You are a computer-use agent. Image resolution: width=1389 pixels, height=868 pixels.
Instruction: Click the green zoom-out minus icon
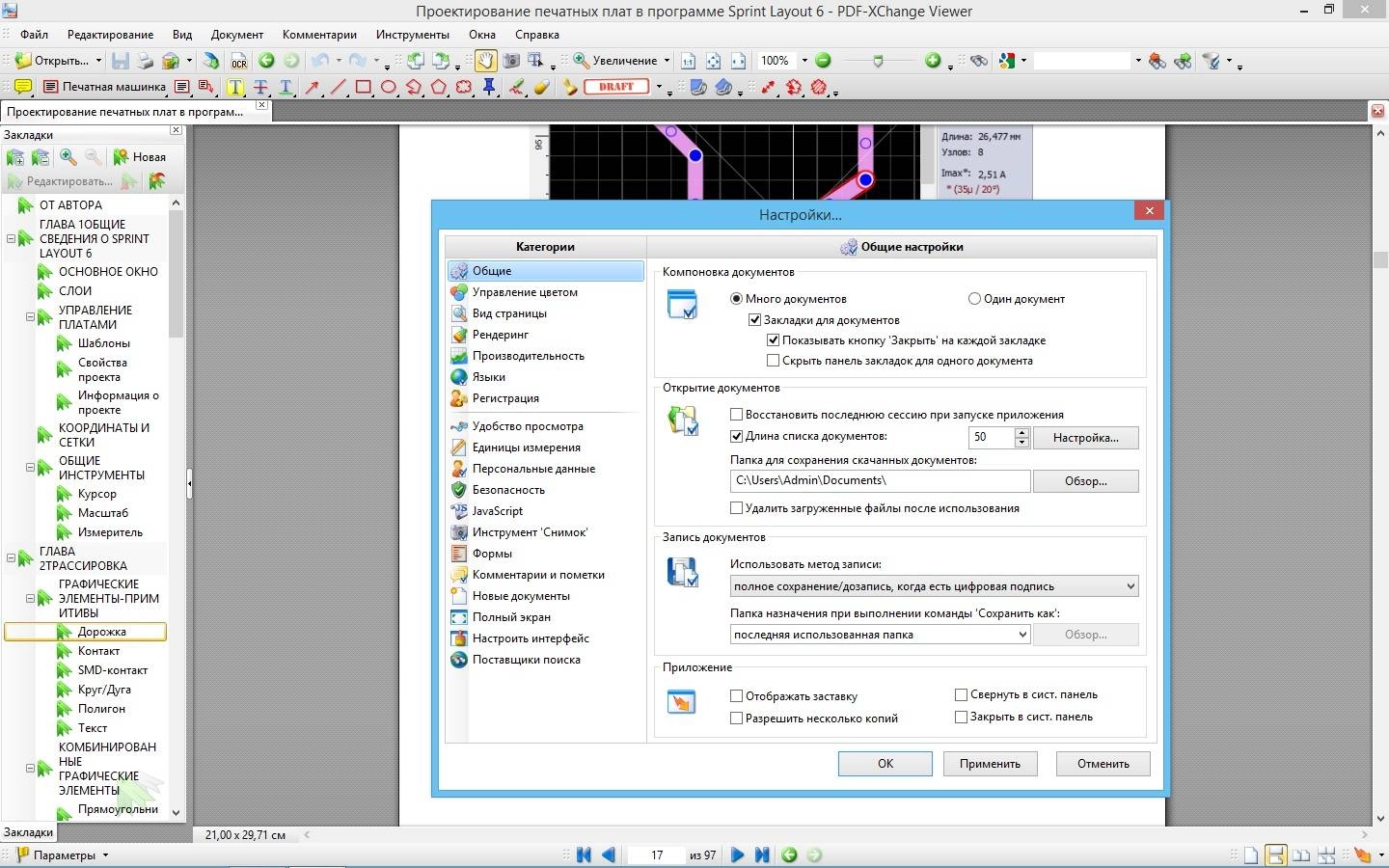click(823, 61)
